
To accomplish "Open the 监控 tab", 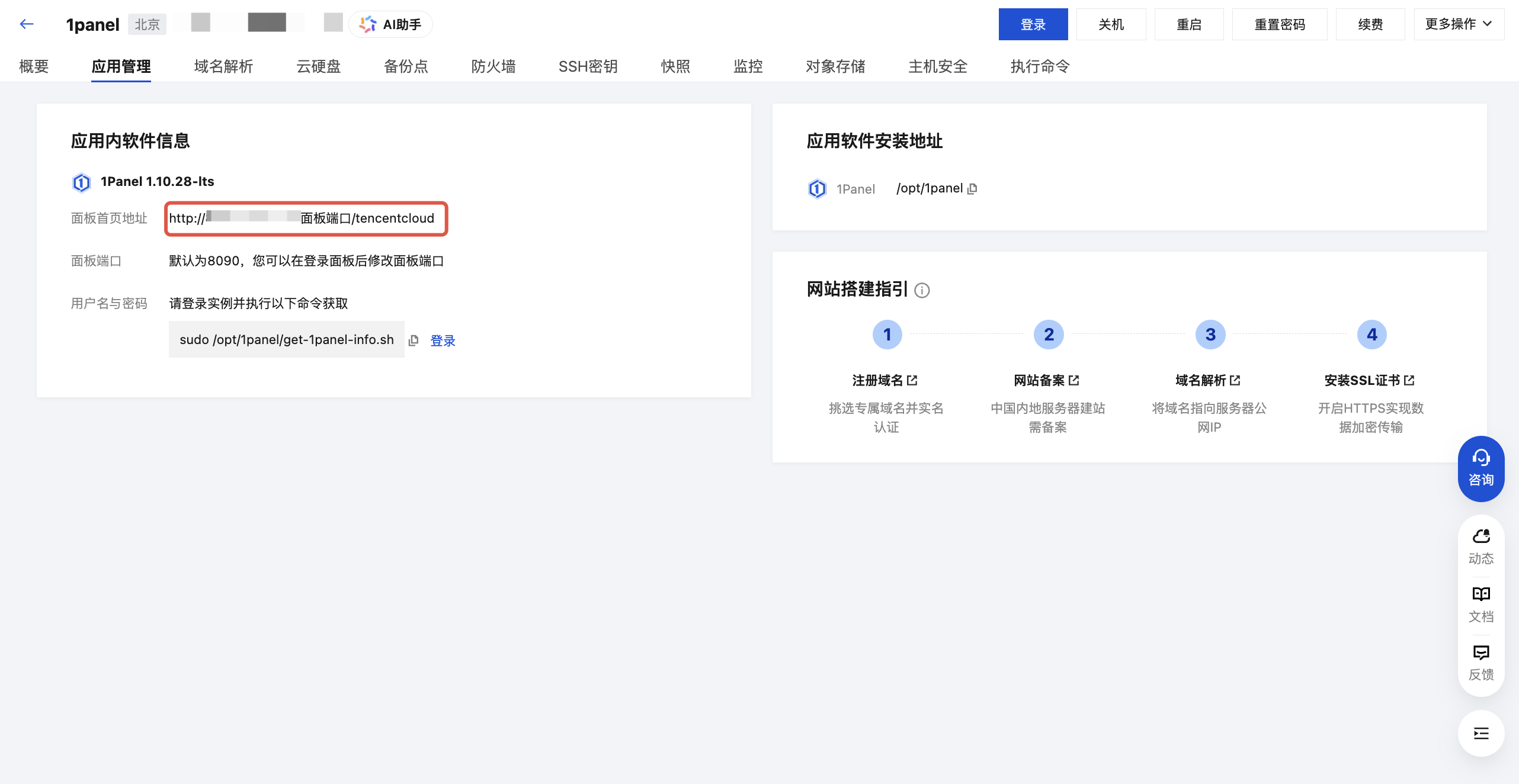I will pos(748,66).
